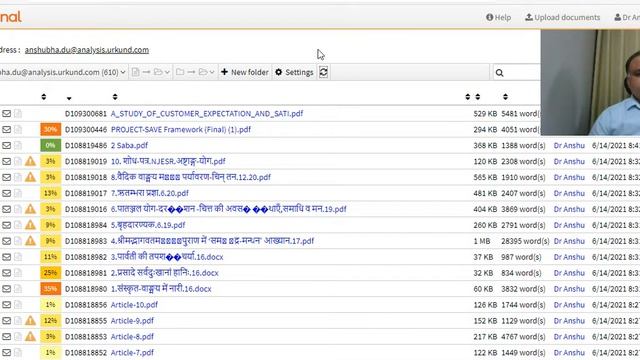This screenshot has height=360, width=640.
Task: Open the Help page
Action: (498, 17)
